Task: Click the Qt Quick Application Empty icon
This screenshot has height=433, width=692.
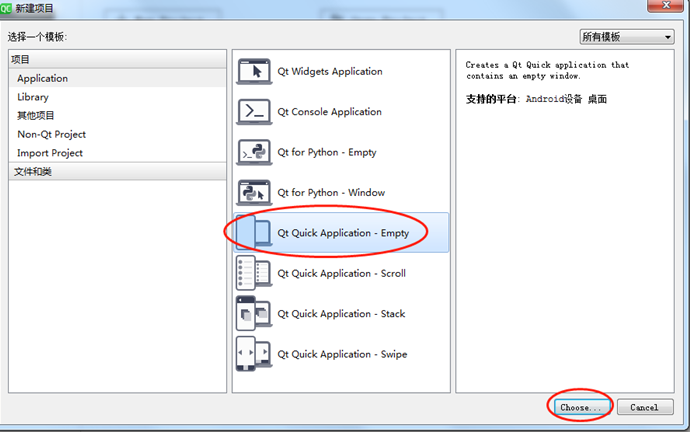Action: tap(254, 233)
